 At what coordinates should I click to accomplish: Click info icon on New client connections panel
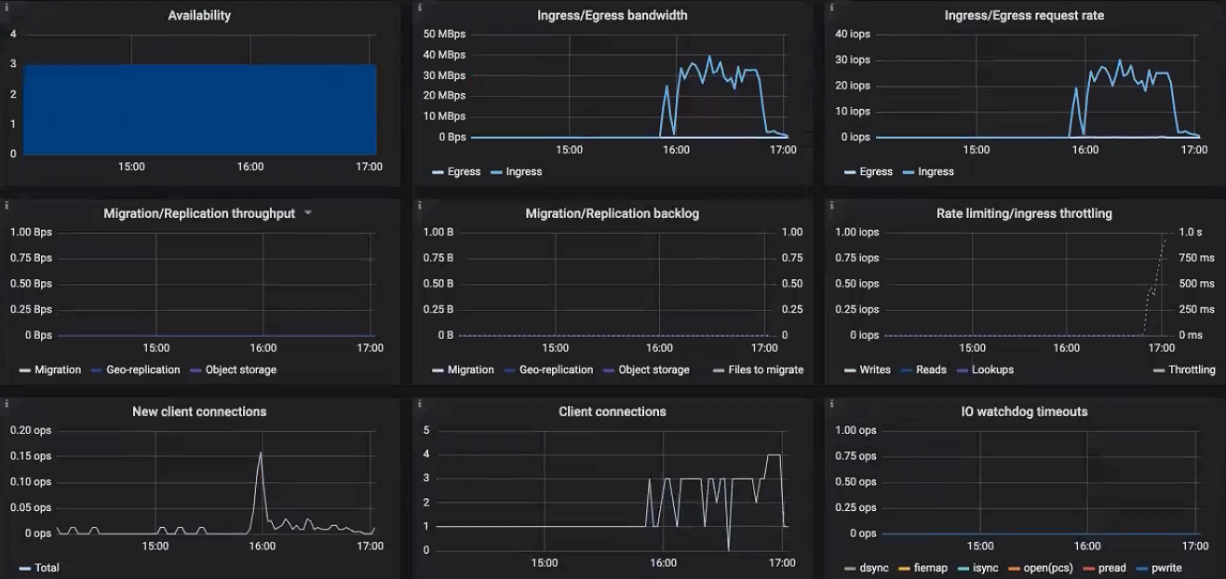7,403
